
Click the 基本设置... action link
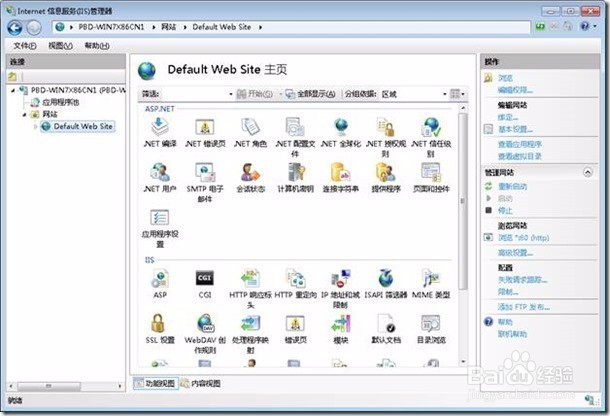[515, 129]
